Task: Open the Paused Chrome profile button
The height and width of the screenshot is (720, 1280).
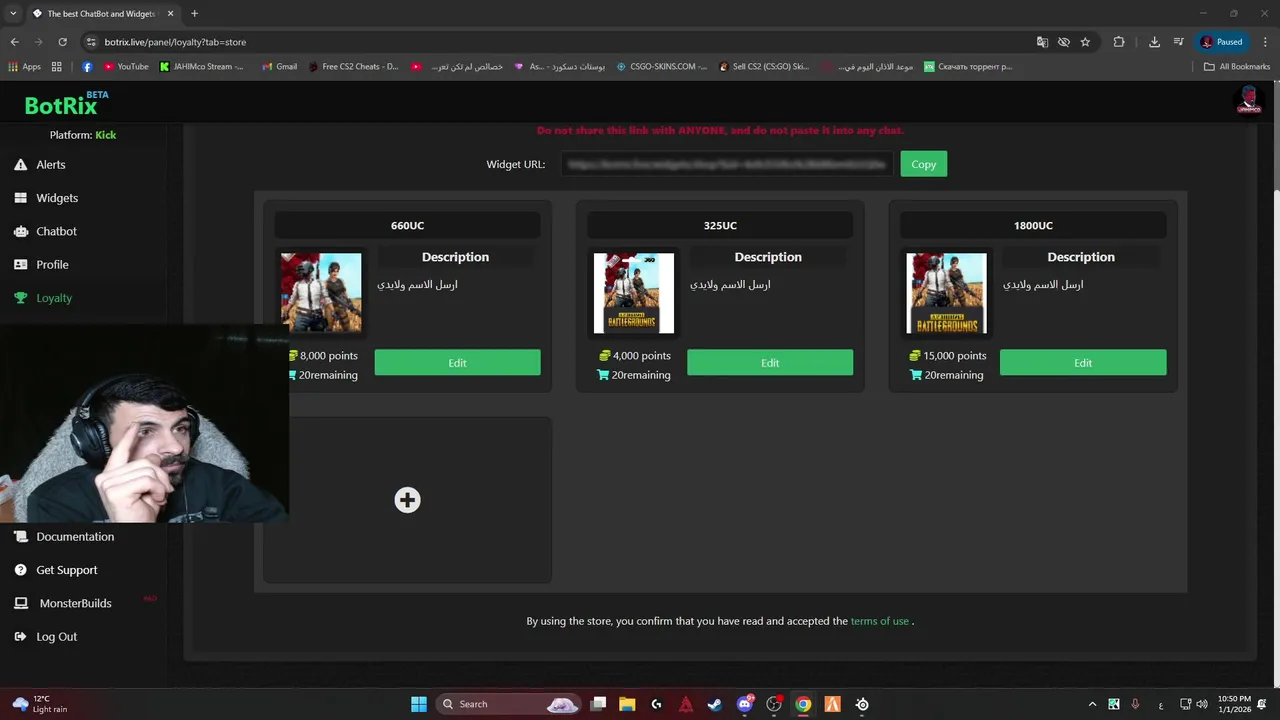Action: [1222, 42]
